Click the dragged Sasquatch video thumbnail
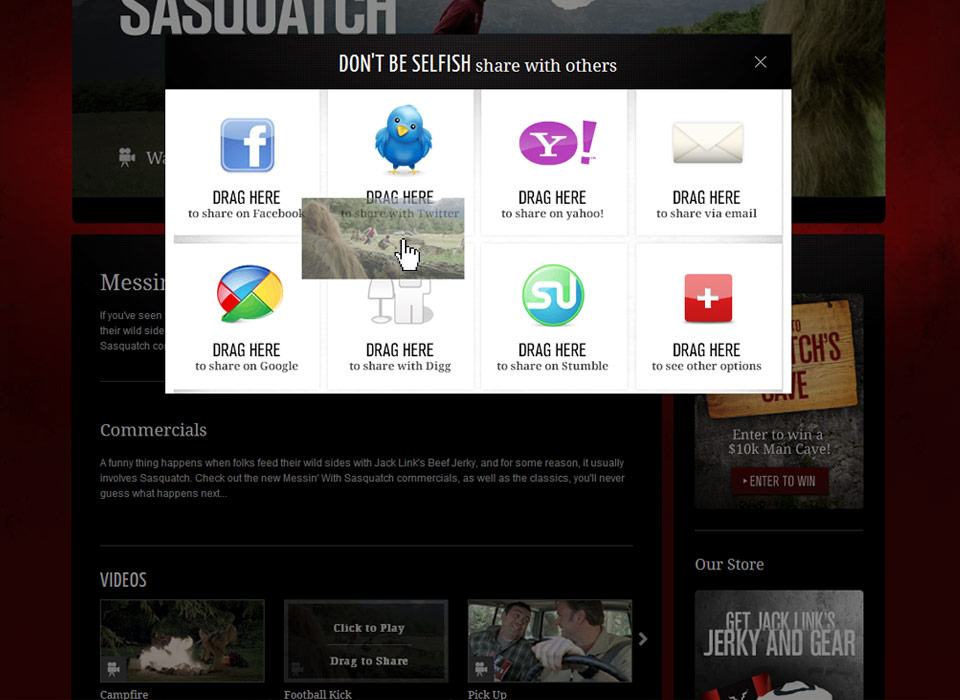 [x=383, y=238]
